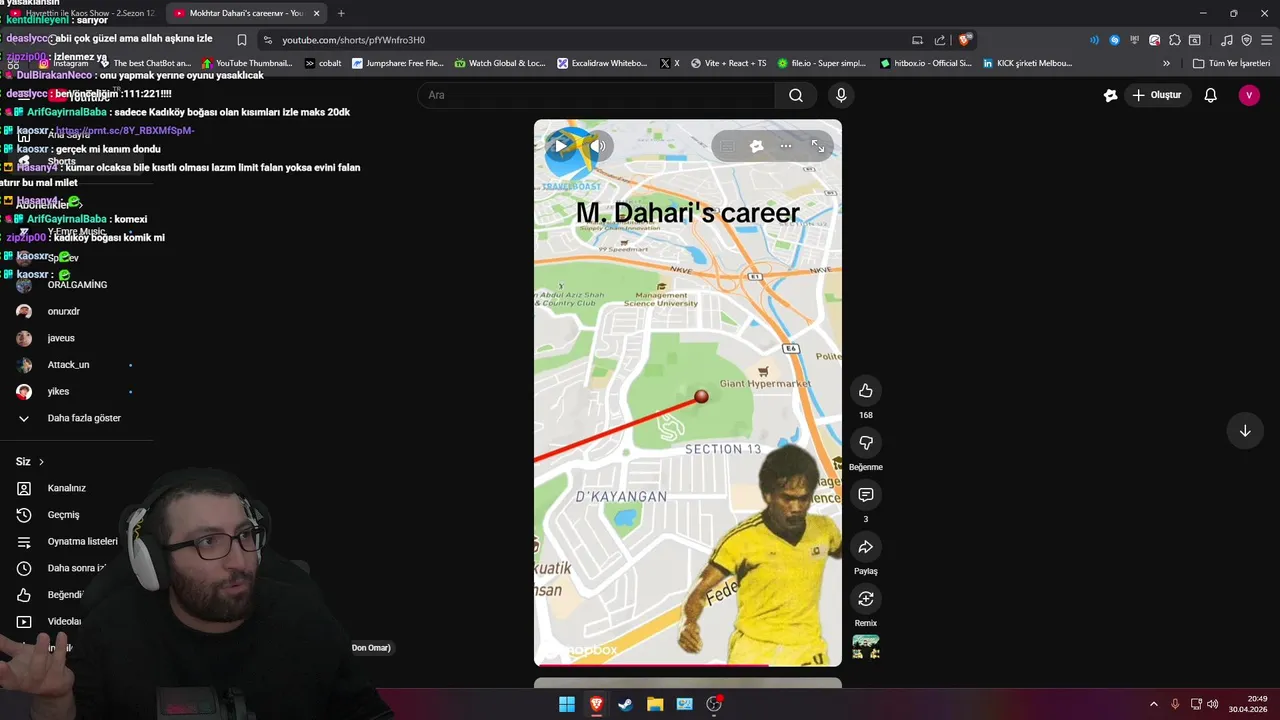
Task: Open the Shazam extension icon
Action: 1115,40
